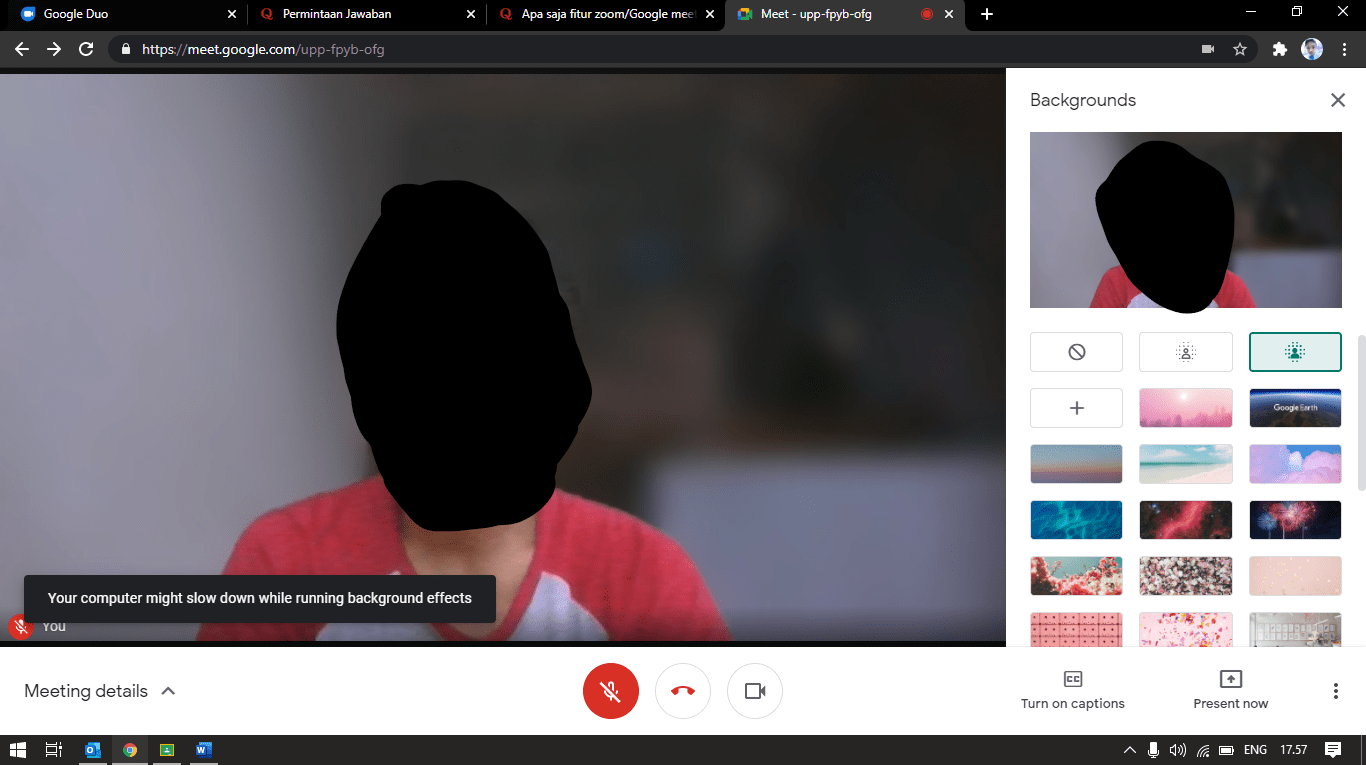
Task: Choose the fireworks background
Action: (1295, 520)
